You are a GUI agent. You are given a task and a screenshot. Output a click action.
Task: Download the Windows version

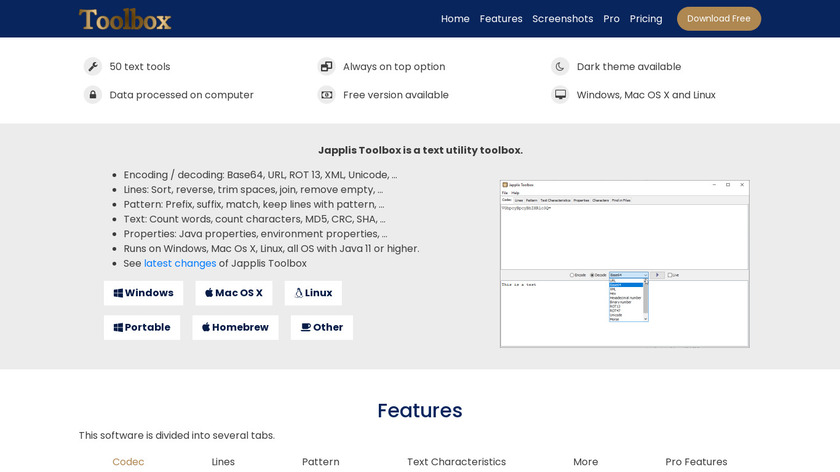(143, 293)
